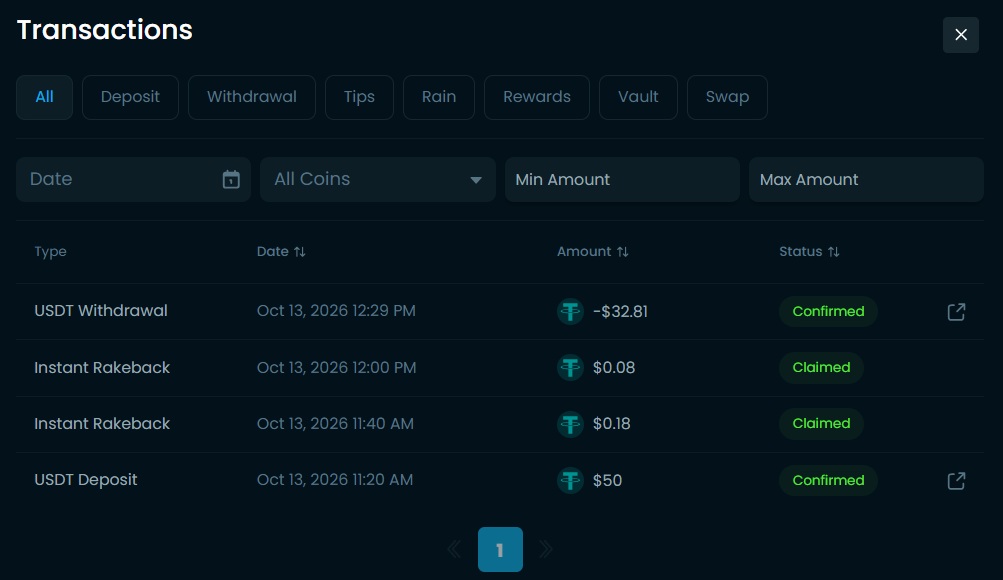Viewport: 1003px width, 580px height.
Task: Open the Tips tab
Action: [359, 97]
